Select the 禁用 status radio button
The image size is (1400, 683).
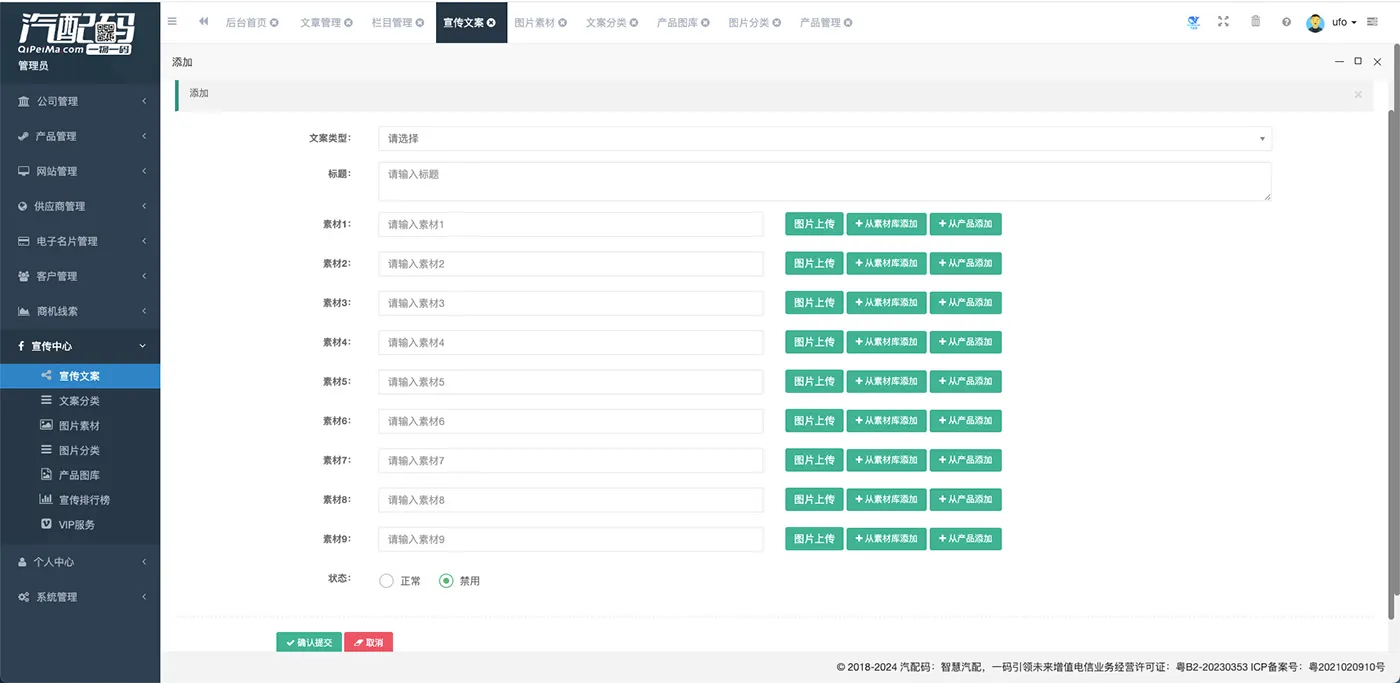(x=447, y=581)
